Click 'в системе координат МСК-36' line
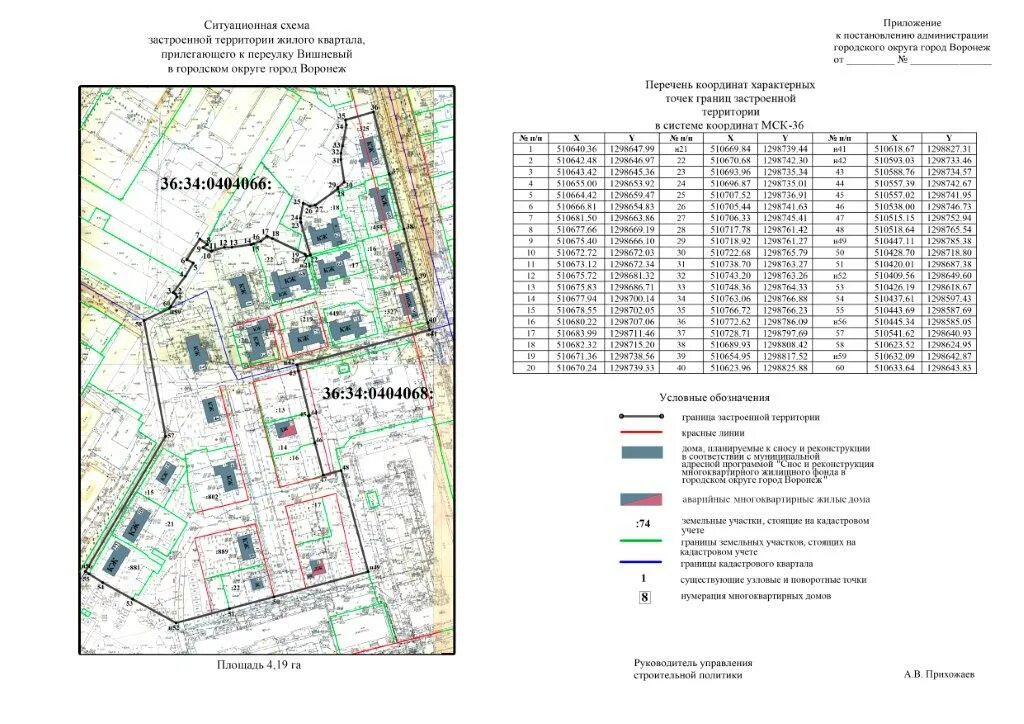The width and height of the screenshot is (1024, 724). coord(729,125)
